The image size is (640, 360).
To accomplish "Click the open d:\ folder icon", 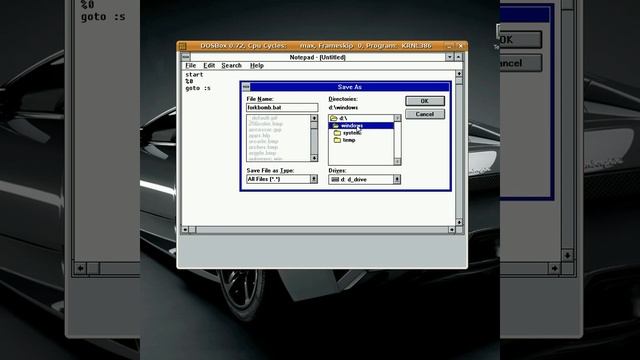I will coord(334,118).
